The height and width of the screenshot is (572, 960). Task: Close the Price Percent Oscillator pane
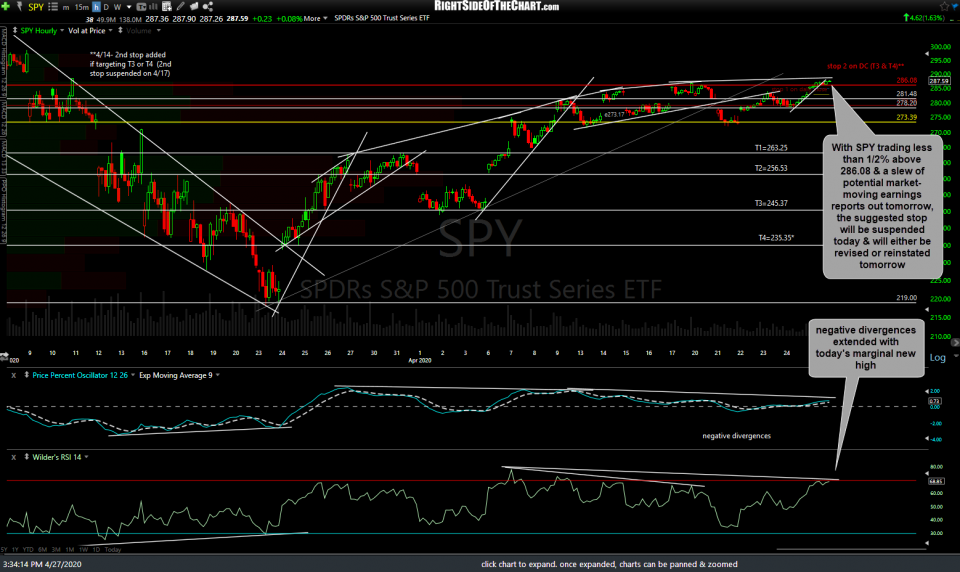[x=13, y=375]
